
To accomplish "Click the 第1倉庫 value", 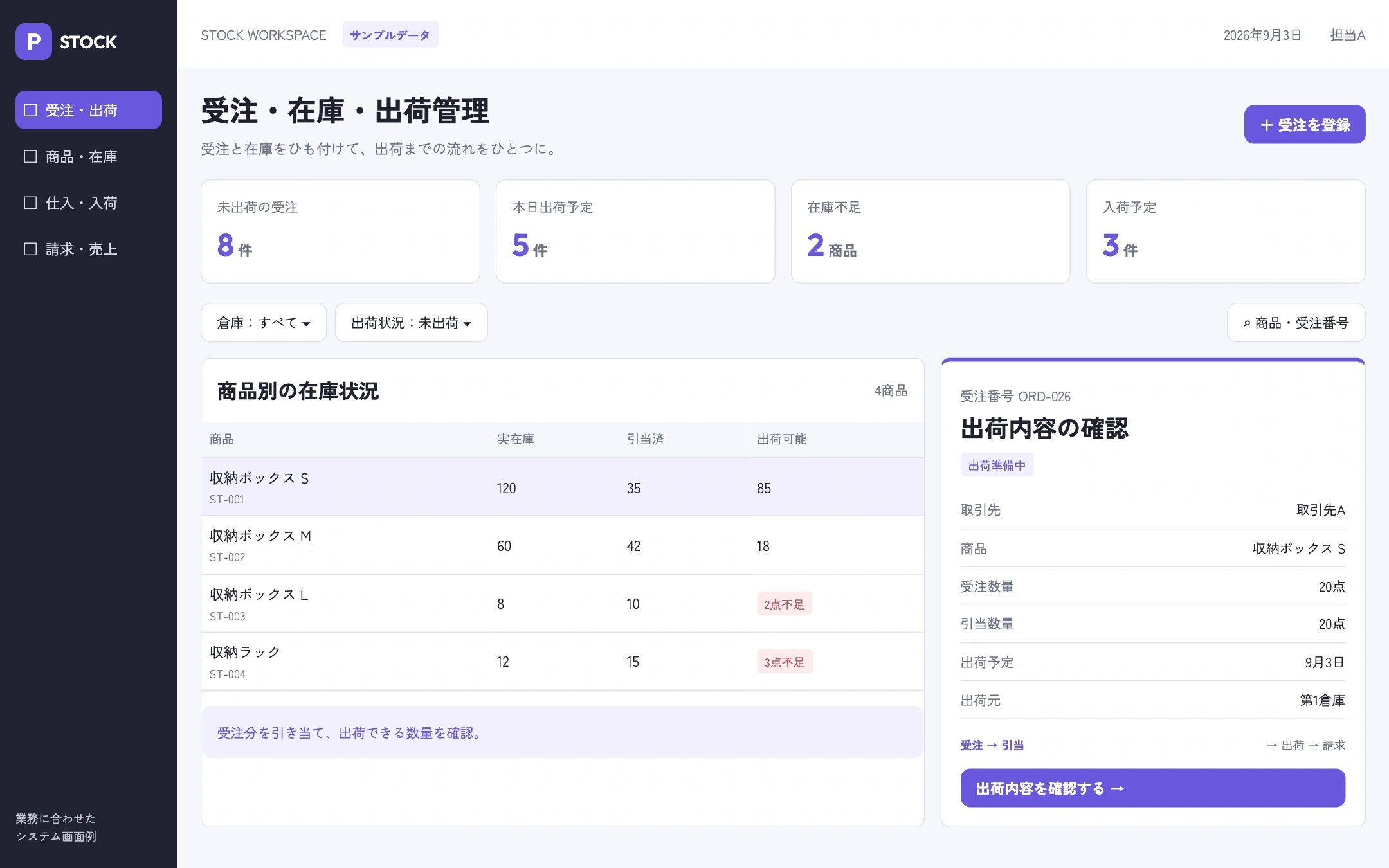I will coord(1323,700).
